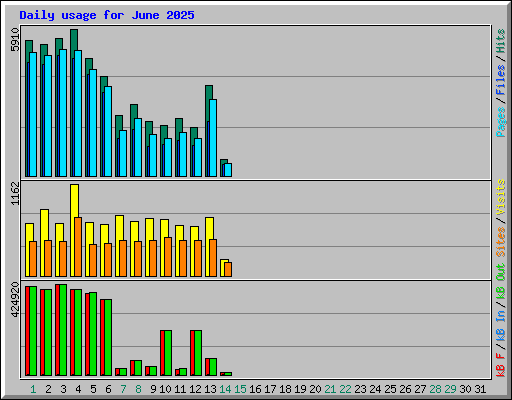Click the Hits legend label
The height and width of the screenshot is (400, 512).
501,41
